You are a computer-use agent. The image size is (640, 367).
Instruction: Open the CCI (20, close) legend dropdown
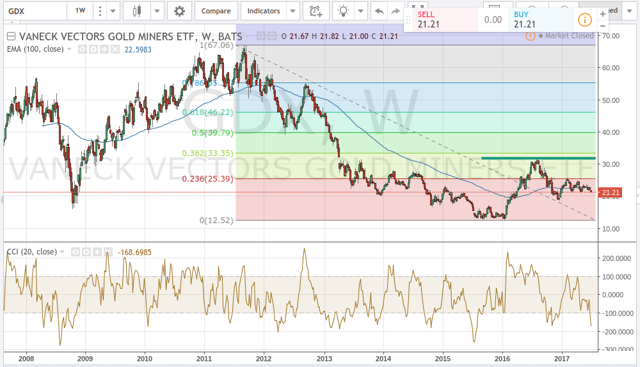62,252
